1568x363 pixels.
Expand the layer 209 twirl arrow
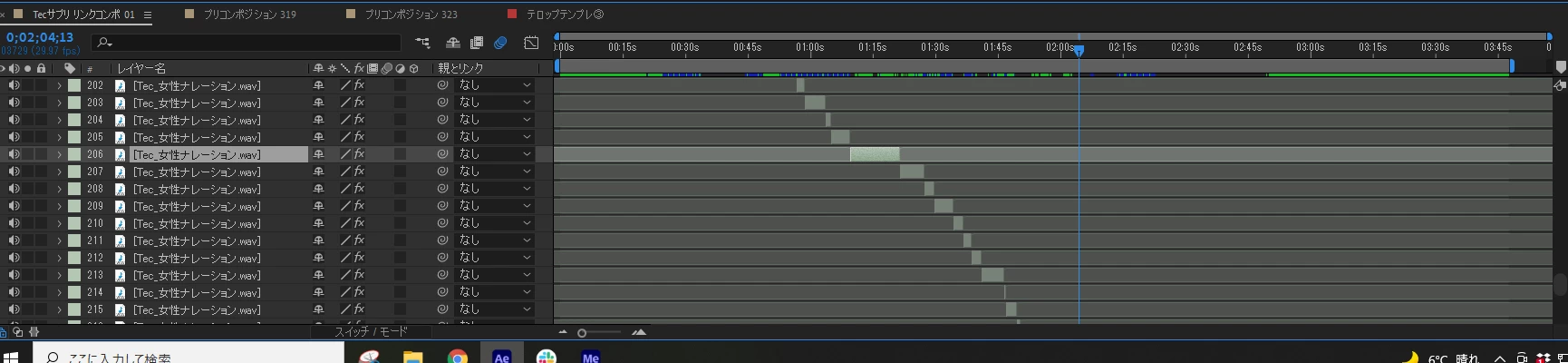(x=59, y=206)
